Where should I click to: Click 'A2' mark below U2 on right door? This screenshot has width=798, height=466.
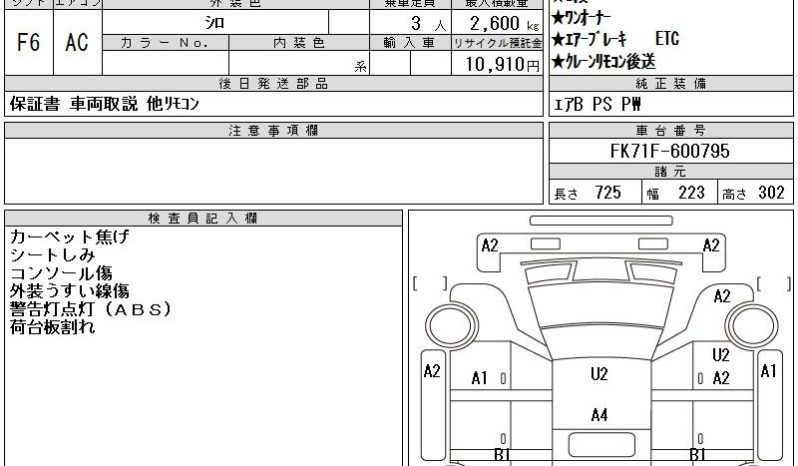(721, 378)
